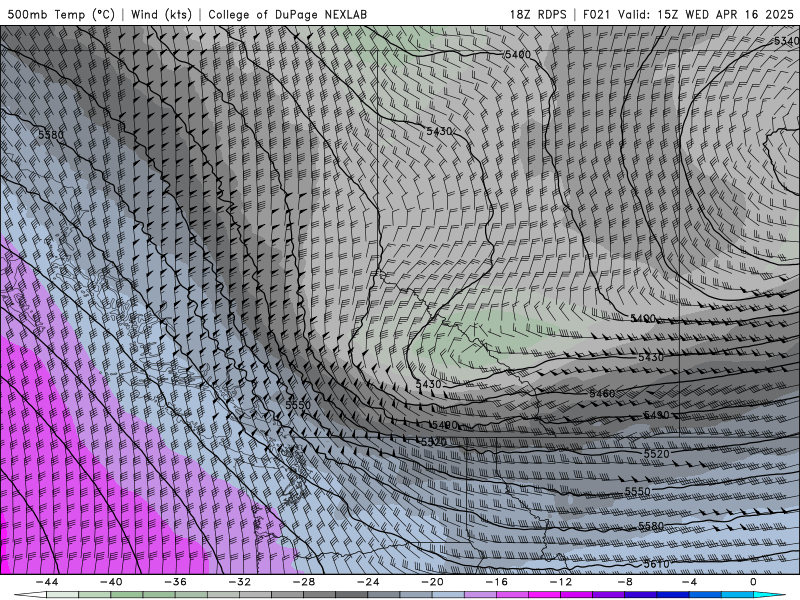
Task: Click the -40 colorbar tick label
Action: click(111, 582)
